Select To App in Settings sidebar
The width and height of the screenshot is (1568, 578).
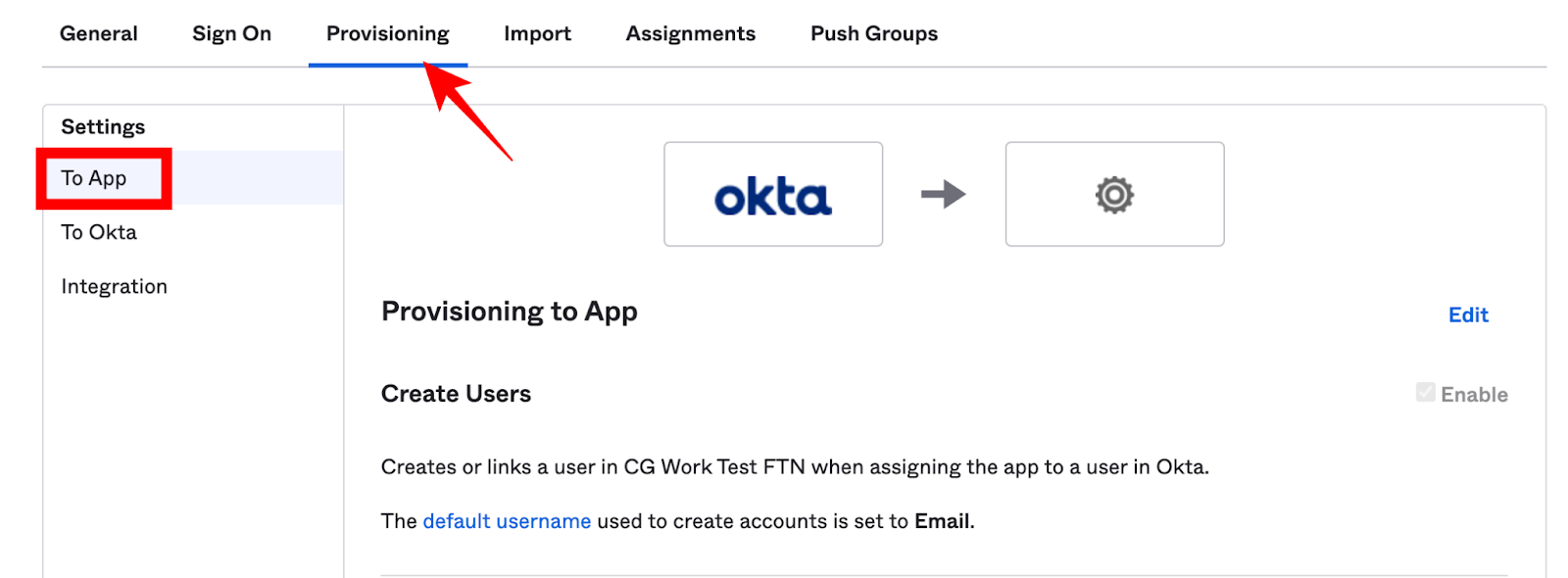point(94,178)
